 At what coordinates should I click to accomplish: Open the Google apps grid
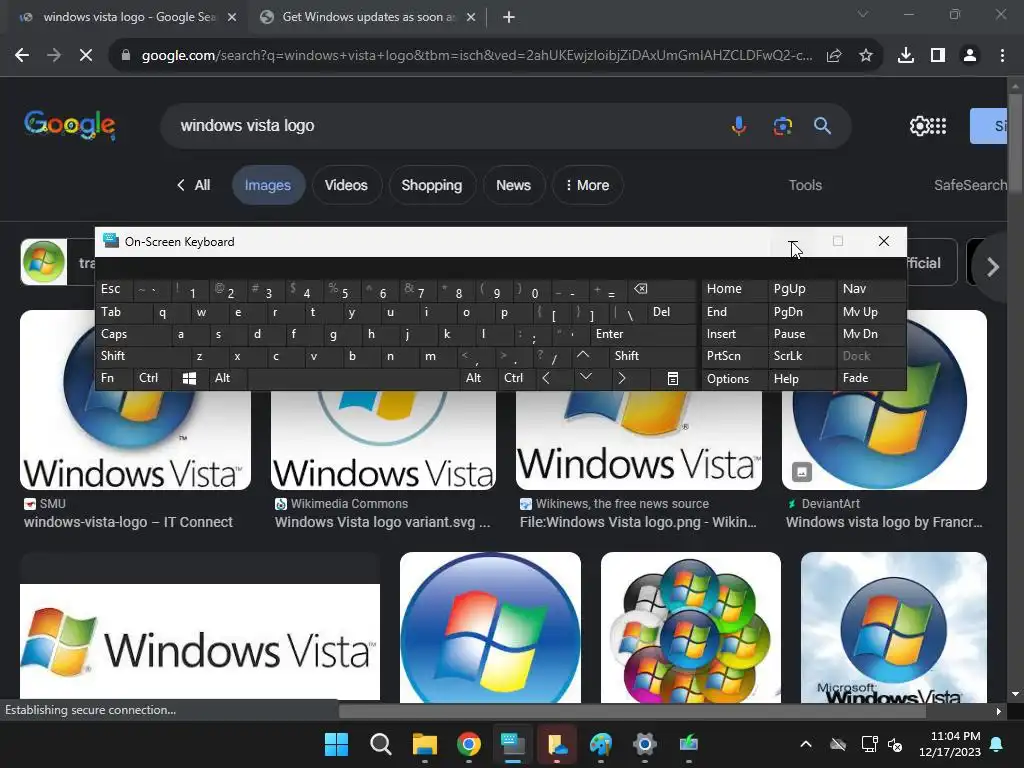pyautogui.click(x=938, y=125)
